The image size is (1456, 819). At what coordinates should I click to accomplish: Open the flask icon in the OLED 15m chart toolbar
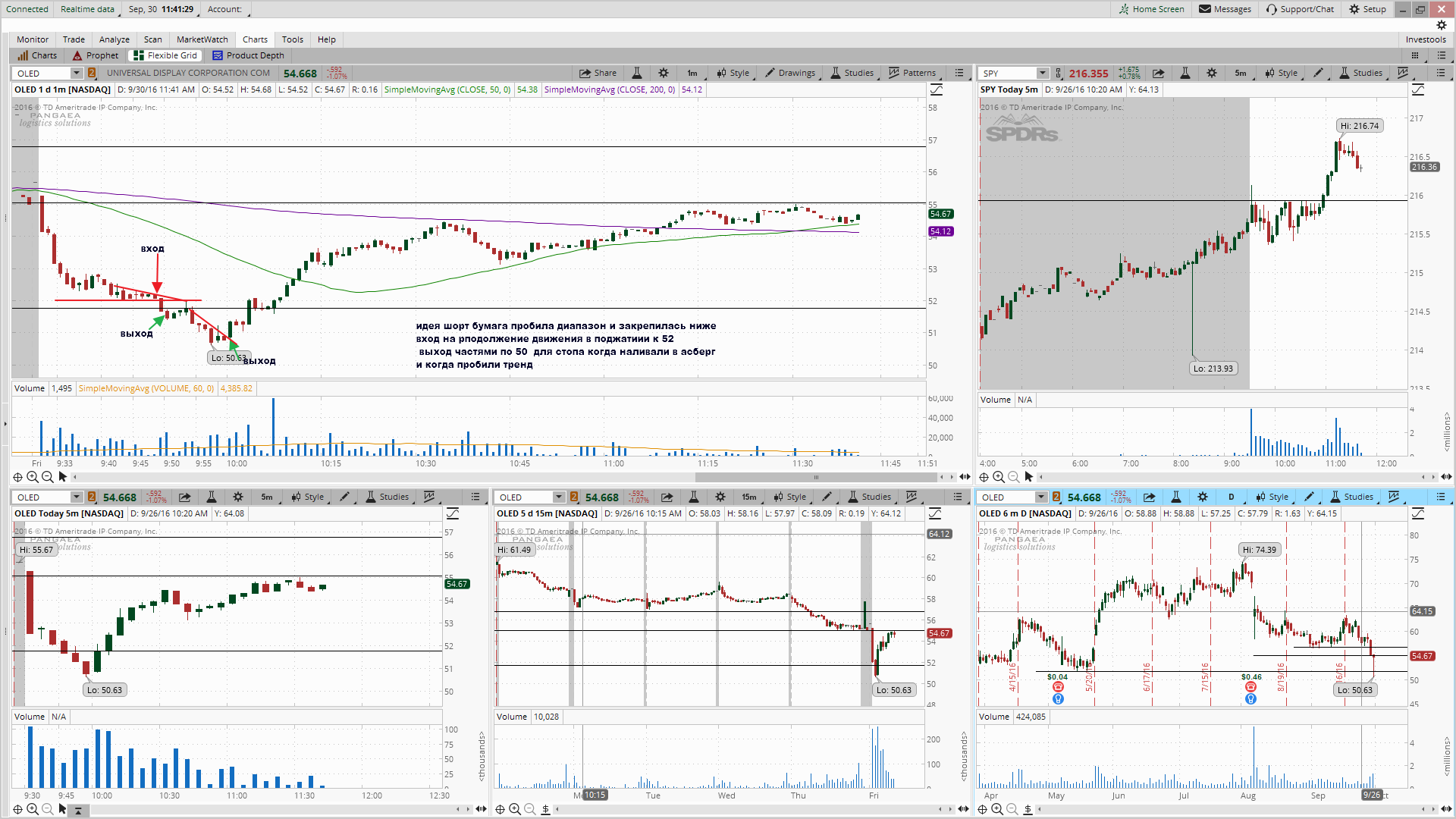tap(693, 497)
